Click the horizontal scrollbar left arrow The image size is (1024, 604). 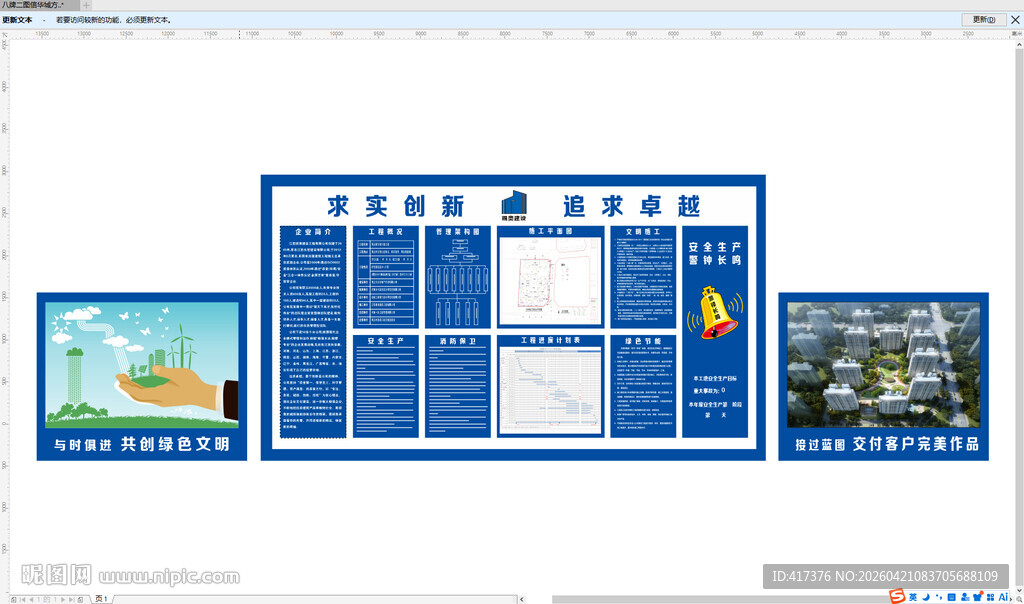521,599
